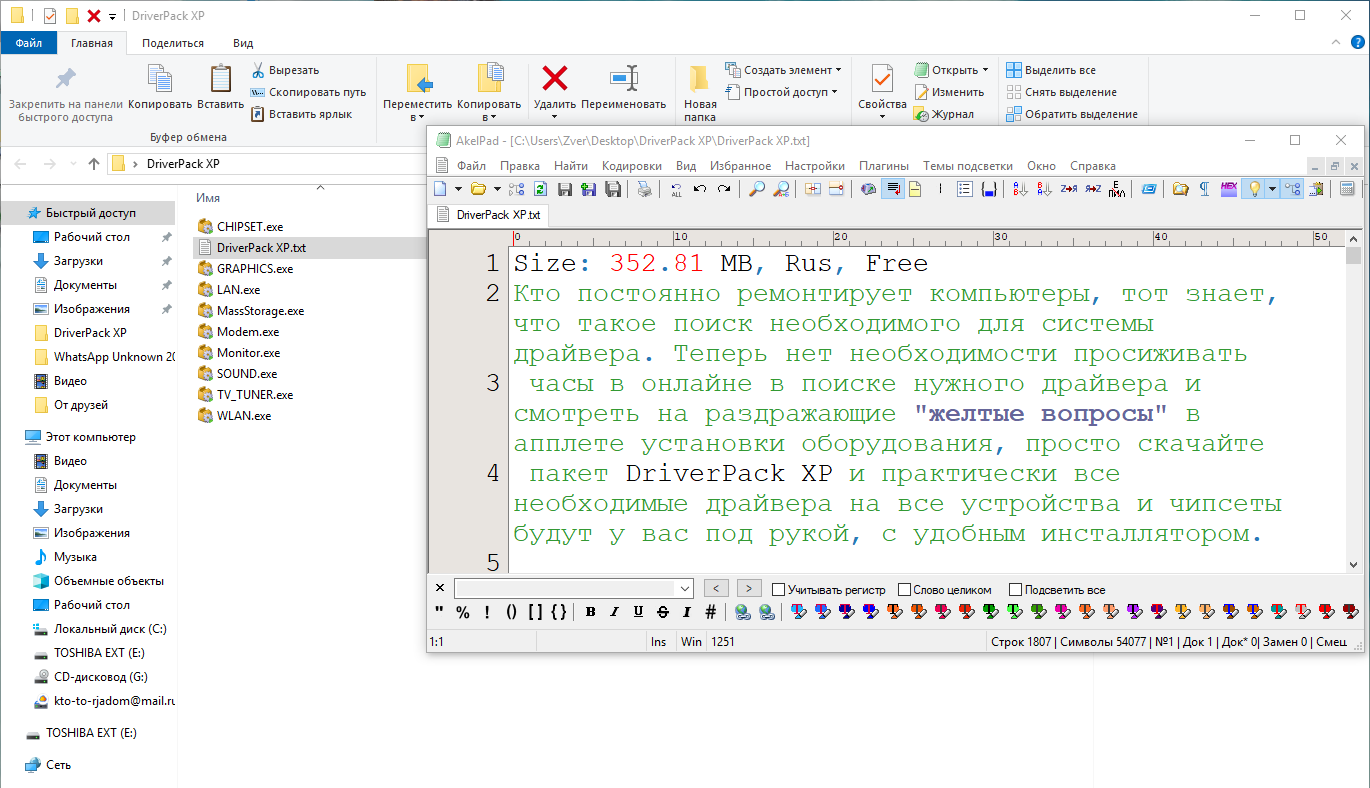Click the Z→Я layout conversion icon

pos(1069,188)
